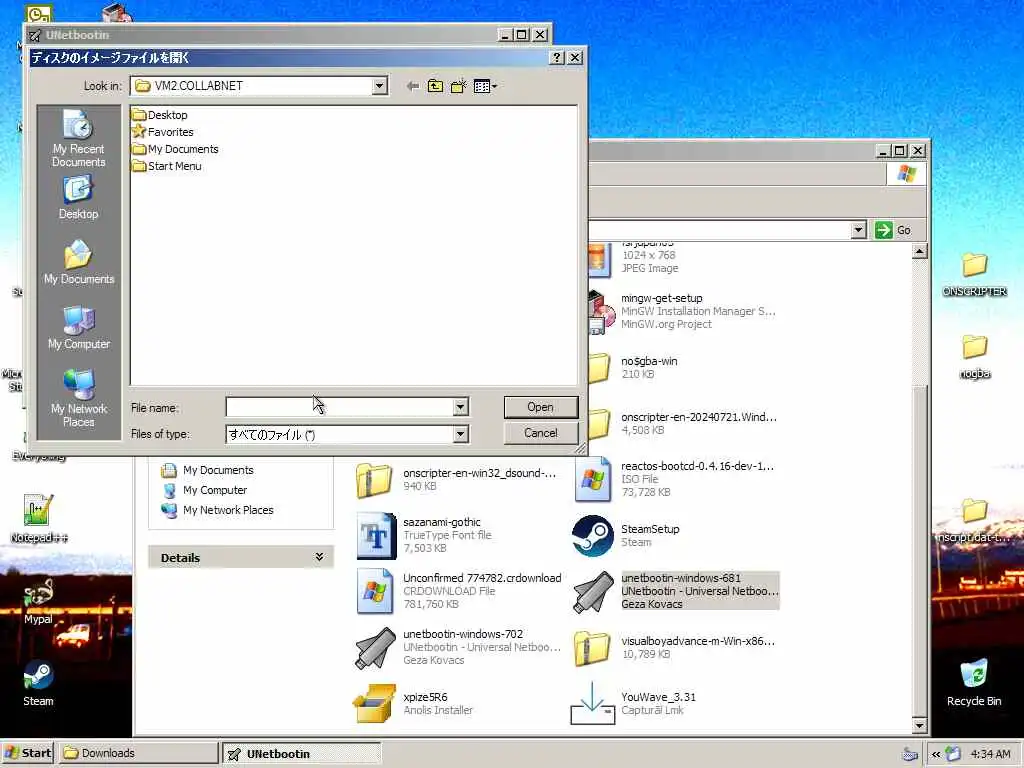The height and width of the screenshot is (768, 1024).
Task: Select visualboyadvance-m-Win-x86 zip icon
Action: point(592,648)
